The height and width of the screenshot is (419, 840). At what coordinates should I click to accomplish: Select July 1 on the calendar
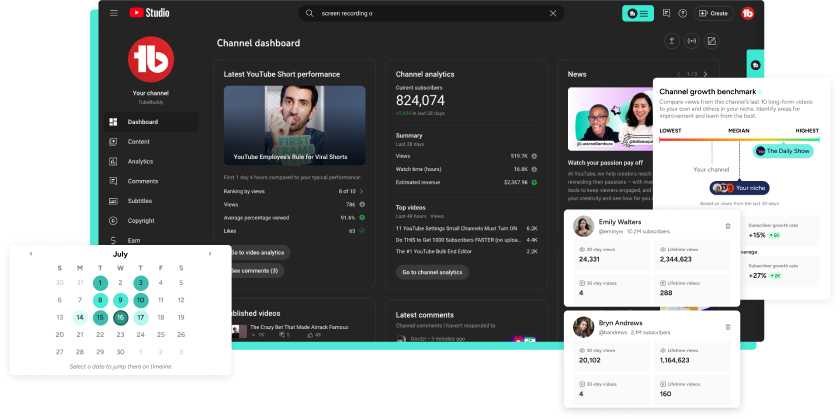click(100, 283)
